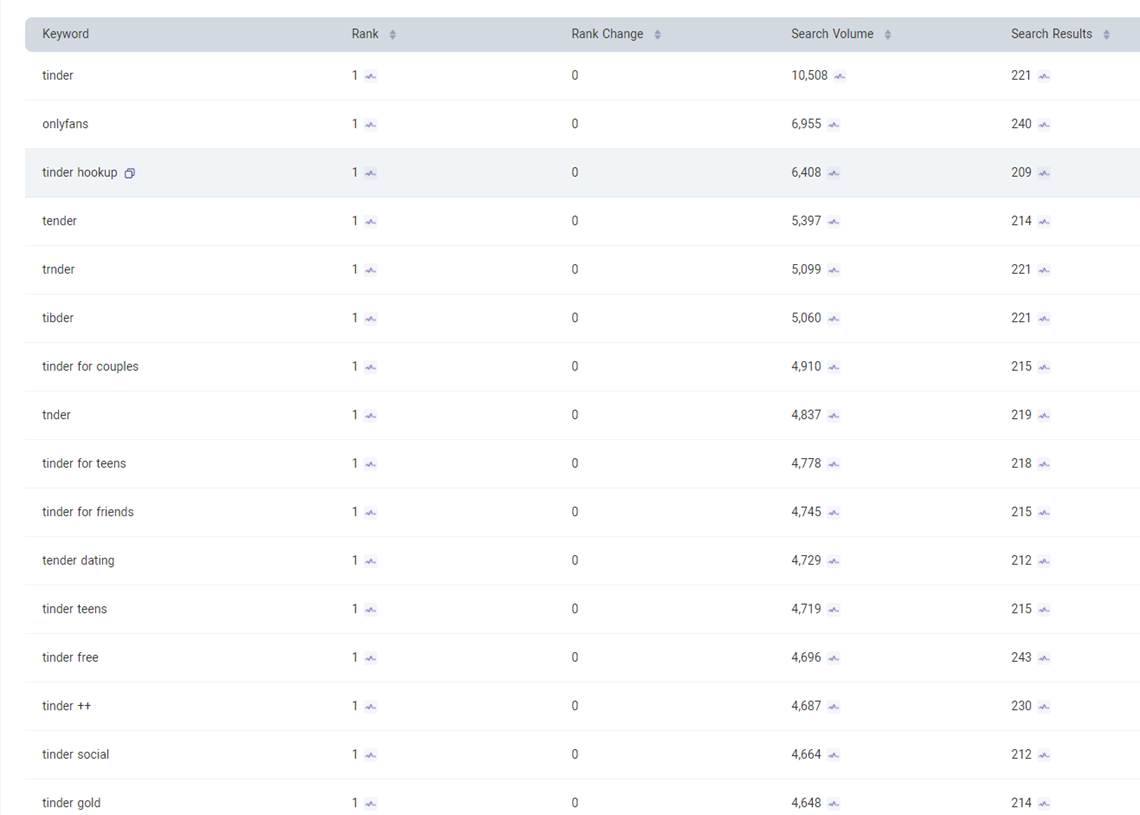Viewport: 1140px width, 815px height.
Task: Open rank trend chart for tinder keyword
Action: click(x=371, y=76)
